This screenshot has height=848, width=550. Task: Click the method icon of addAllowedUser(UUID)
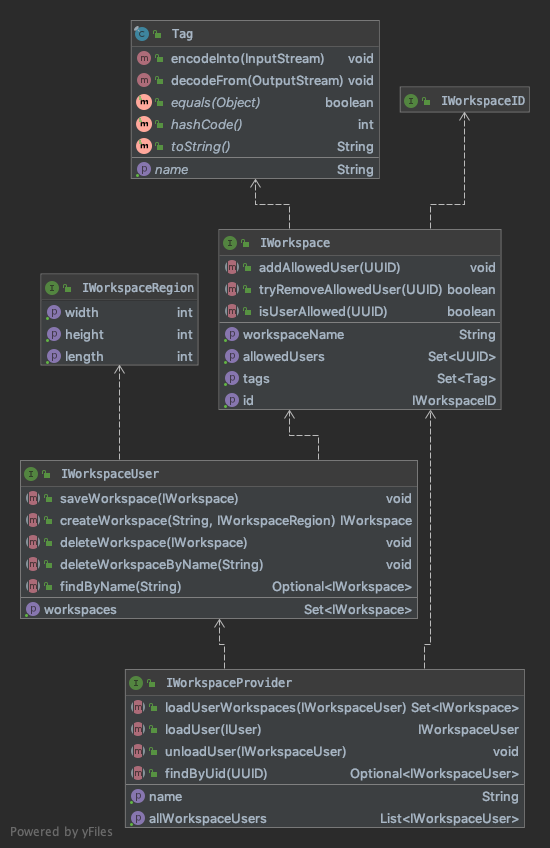pos(232,267)
